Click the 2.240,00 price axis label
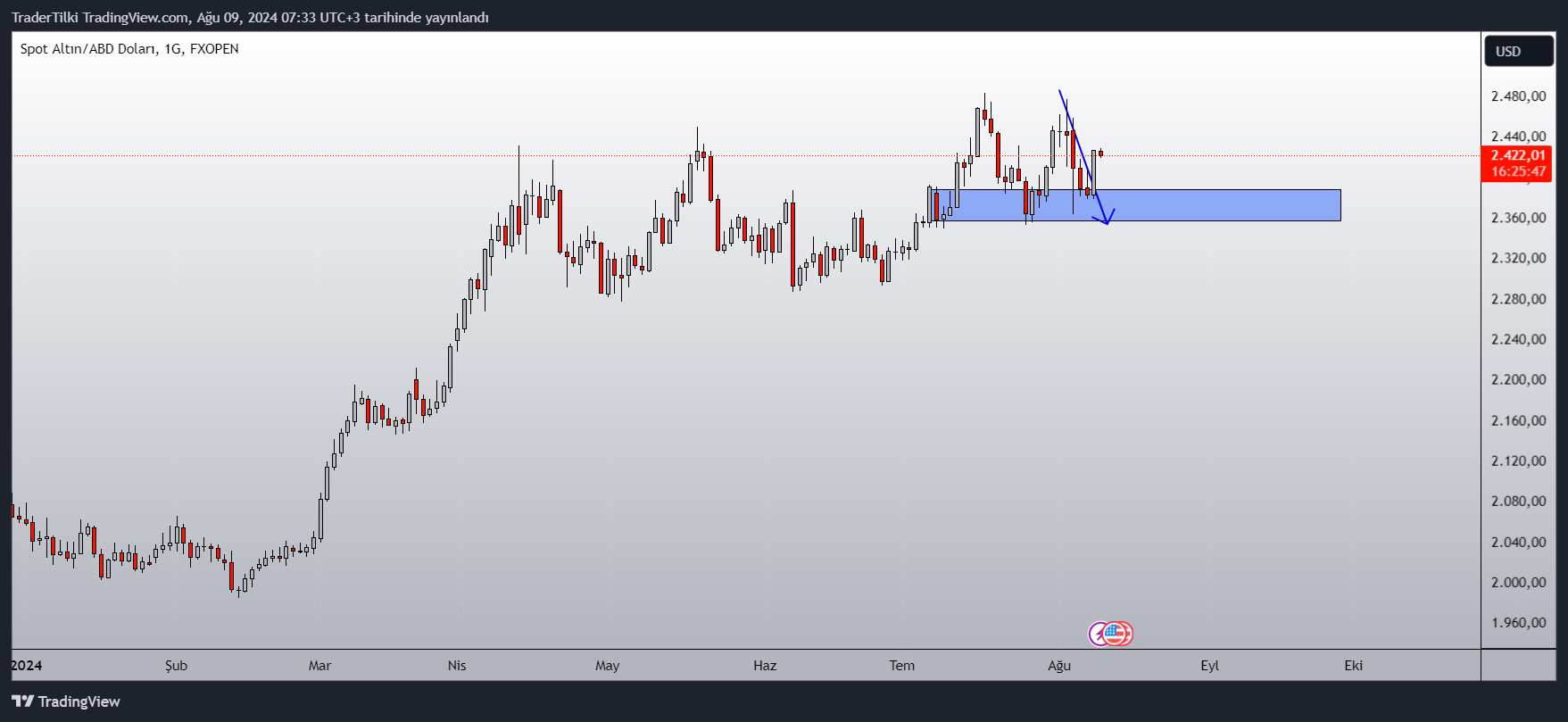This screenshot has width=1568, height=722. (1518, 339)
